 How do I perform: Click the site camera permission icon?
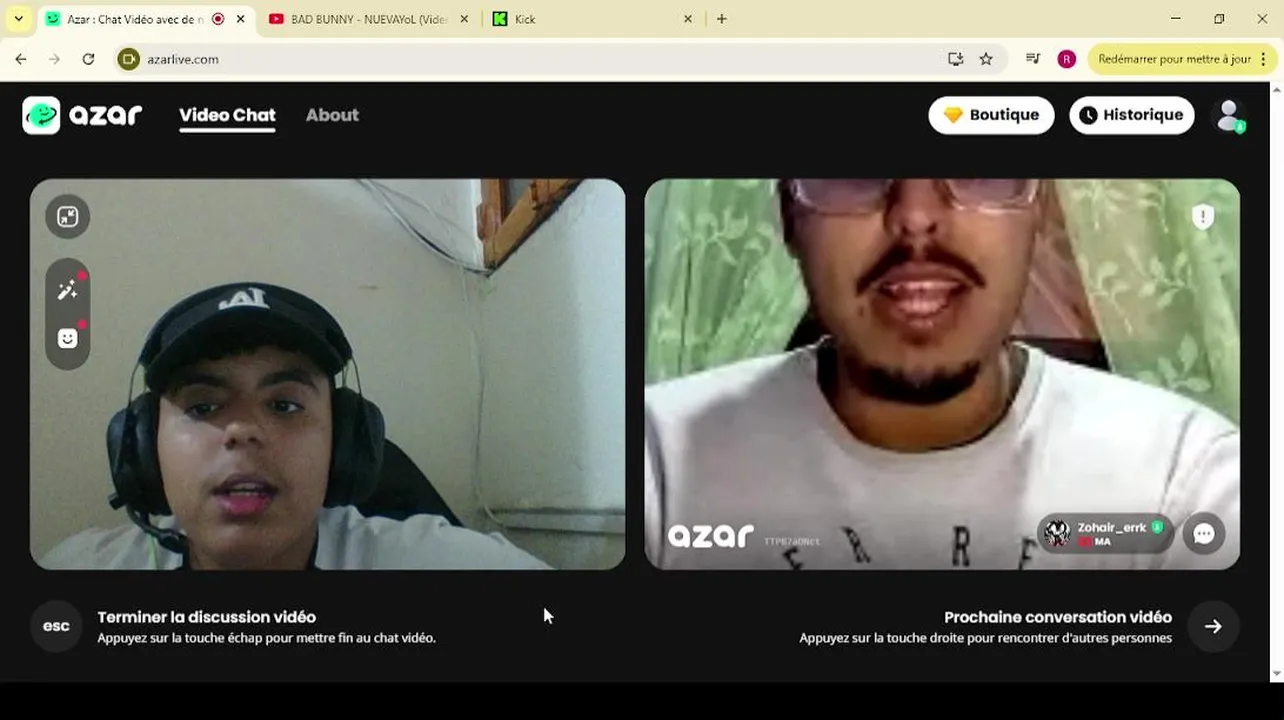click(128, 59)
